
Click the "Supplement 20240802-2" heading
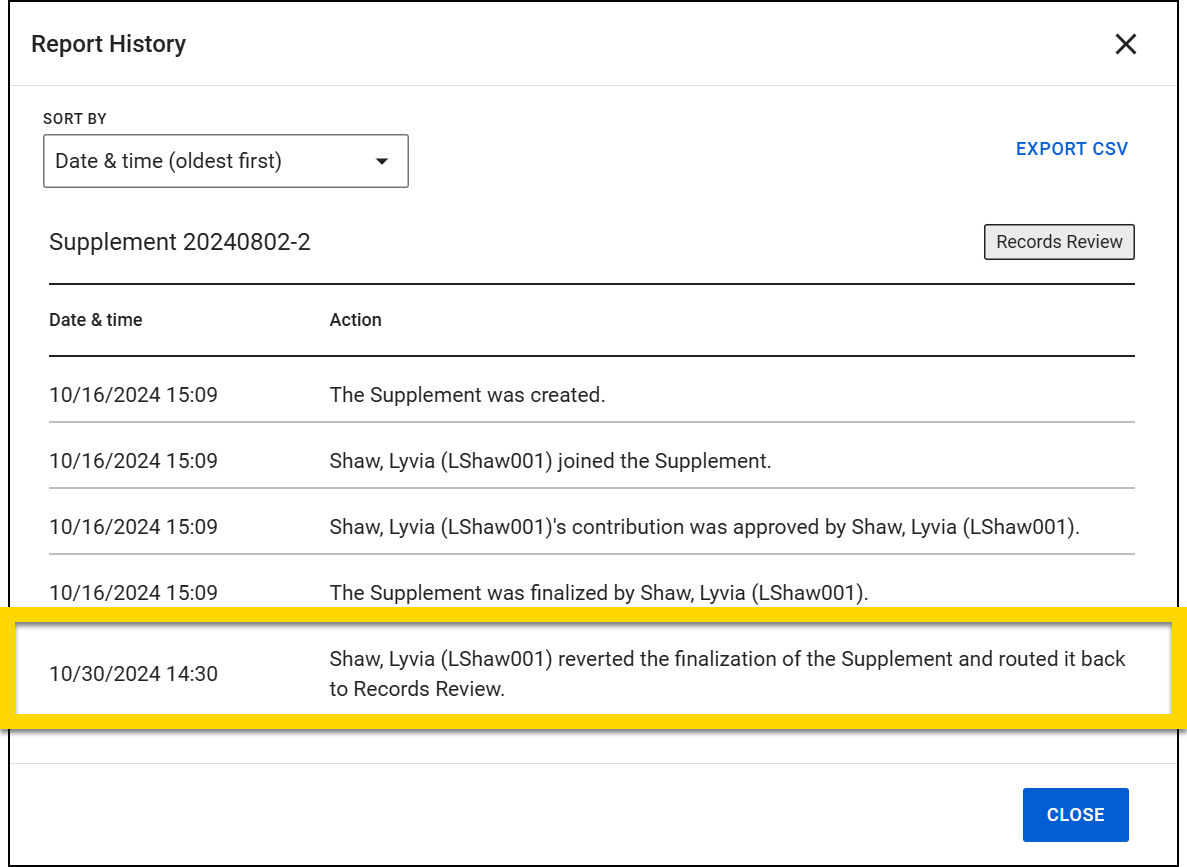[180, 242]
